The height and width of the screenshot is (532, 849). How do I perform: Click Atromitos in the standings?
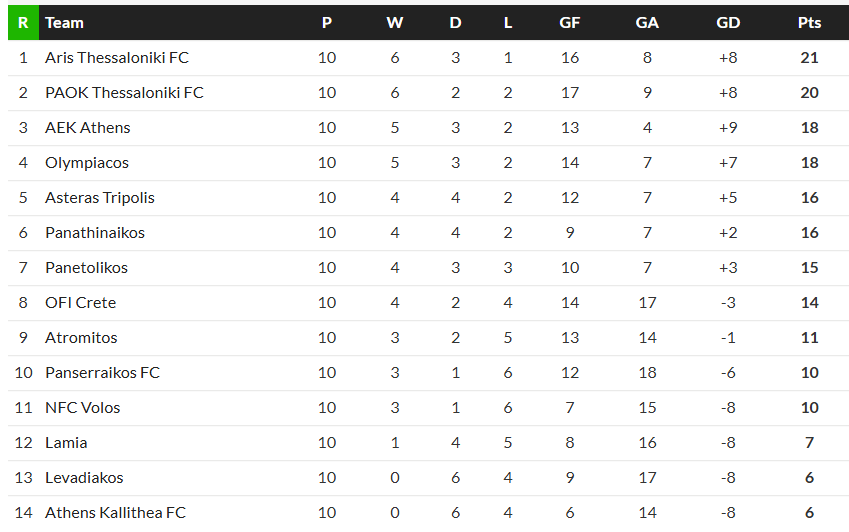tap(81, 338)
